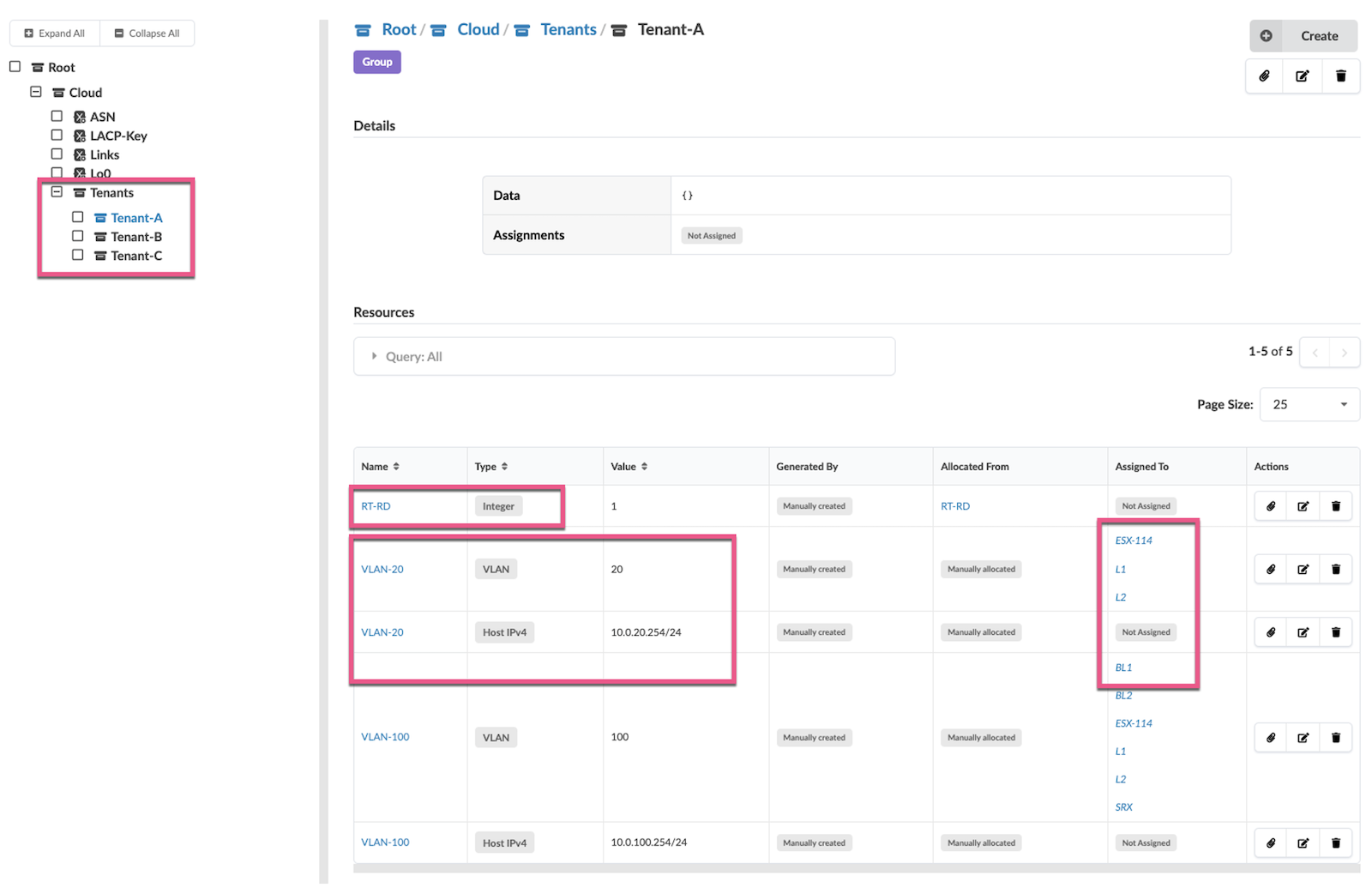
Task: Collapse the Tenants tree node
Action: pos(57,192)
